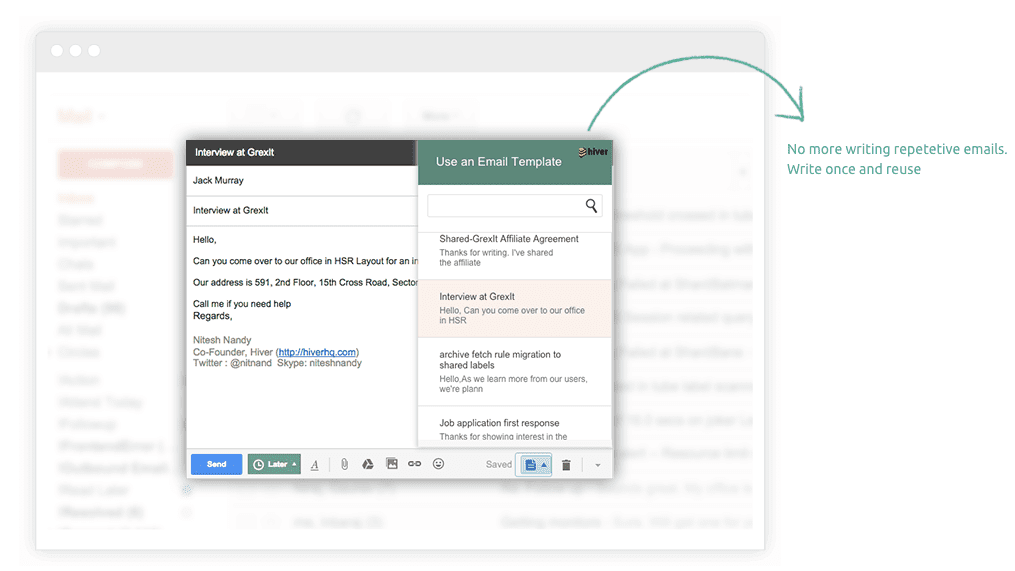
Task: Insert photo icon in compose toolbar
Action: (x=392, y=464)
